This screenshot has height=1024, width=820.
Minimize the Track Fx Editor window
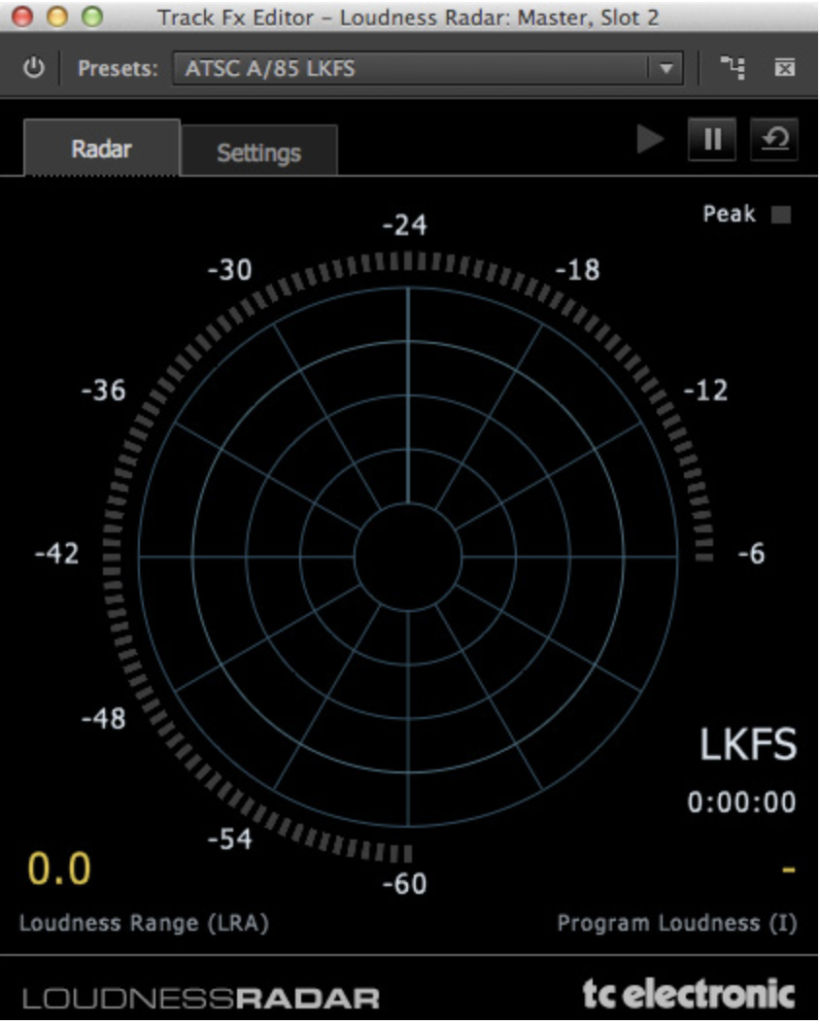[x=57, y=16]
